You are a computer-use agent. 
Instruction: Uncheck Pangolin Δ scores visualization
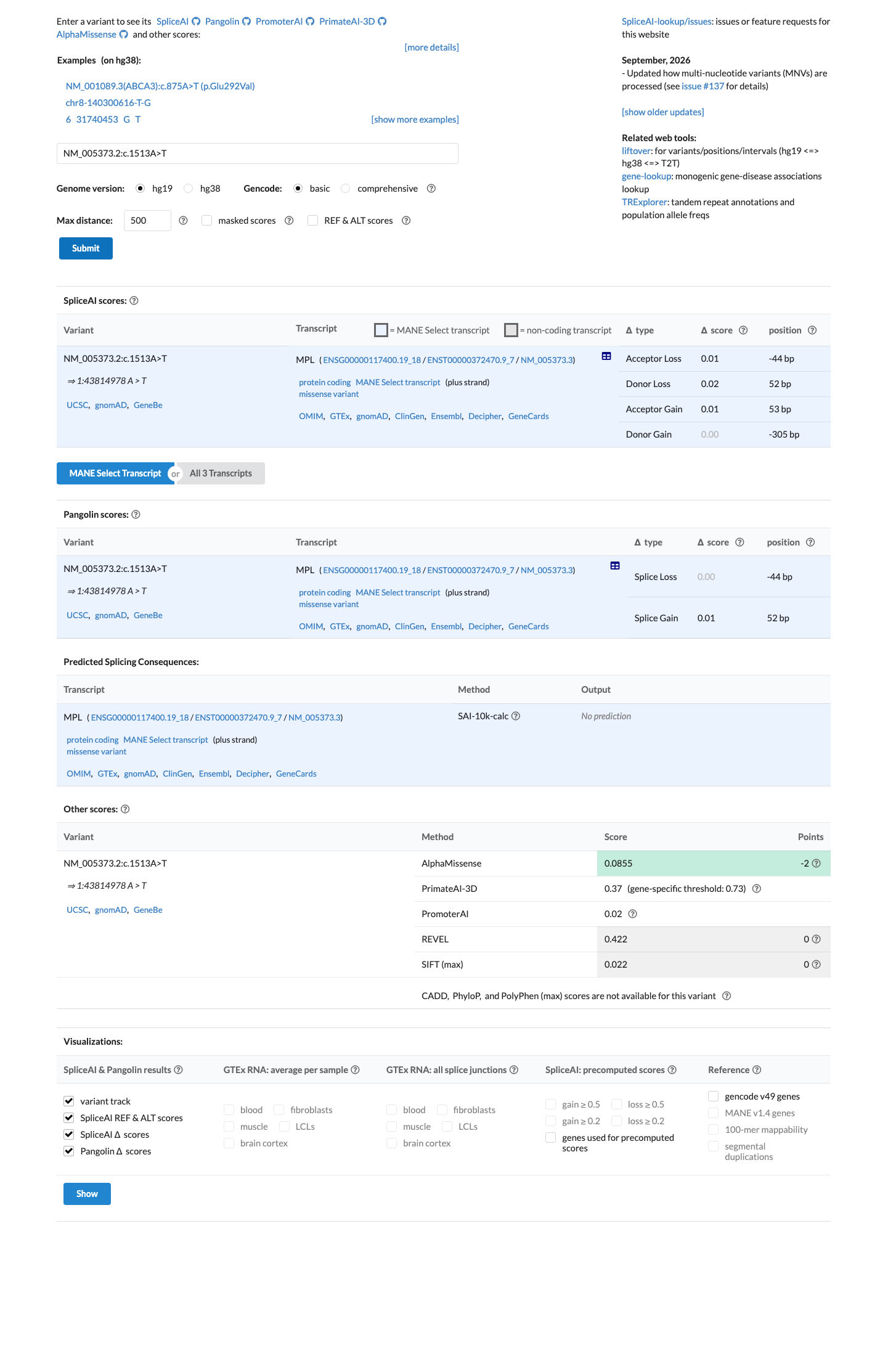point(69,1151)
